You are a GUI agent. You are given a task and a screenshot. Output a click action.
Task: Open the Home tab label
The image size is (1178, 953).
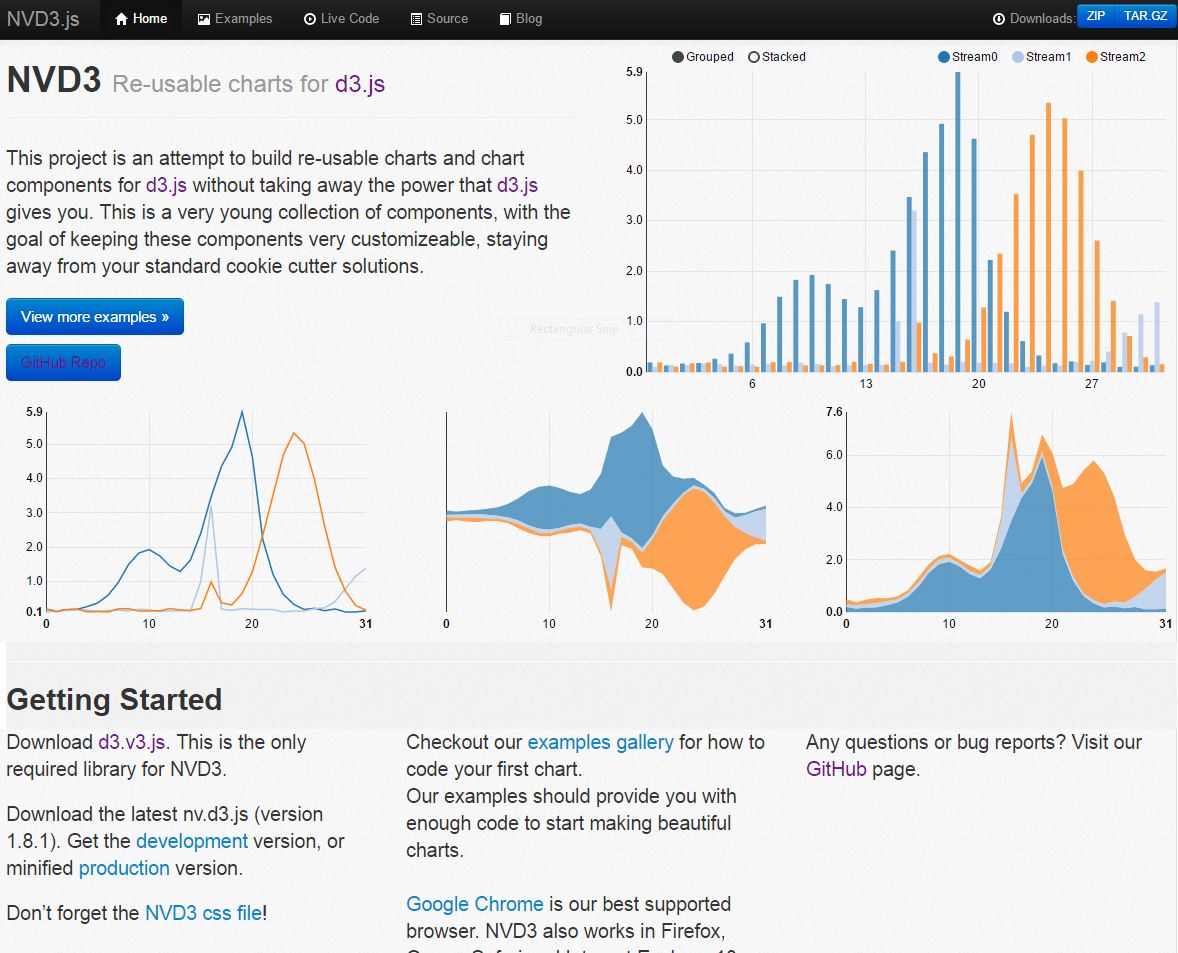point(150,19)
